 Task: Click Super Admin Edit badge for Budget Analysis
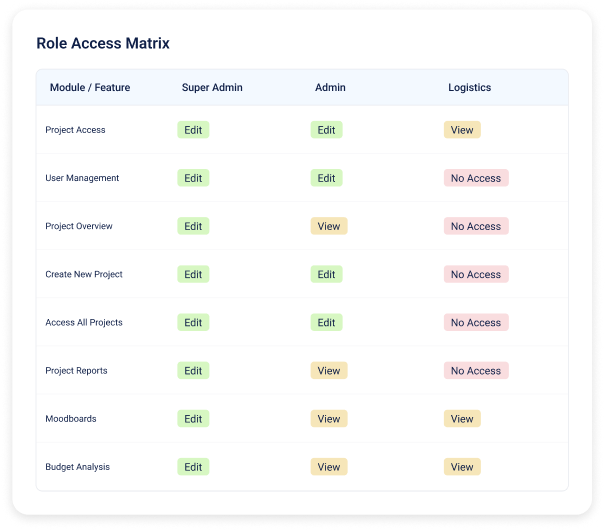(193, 467)
